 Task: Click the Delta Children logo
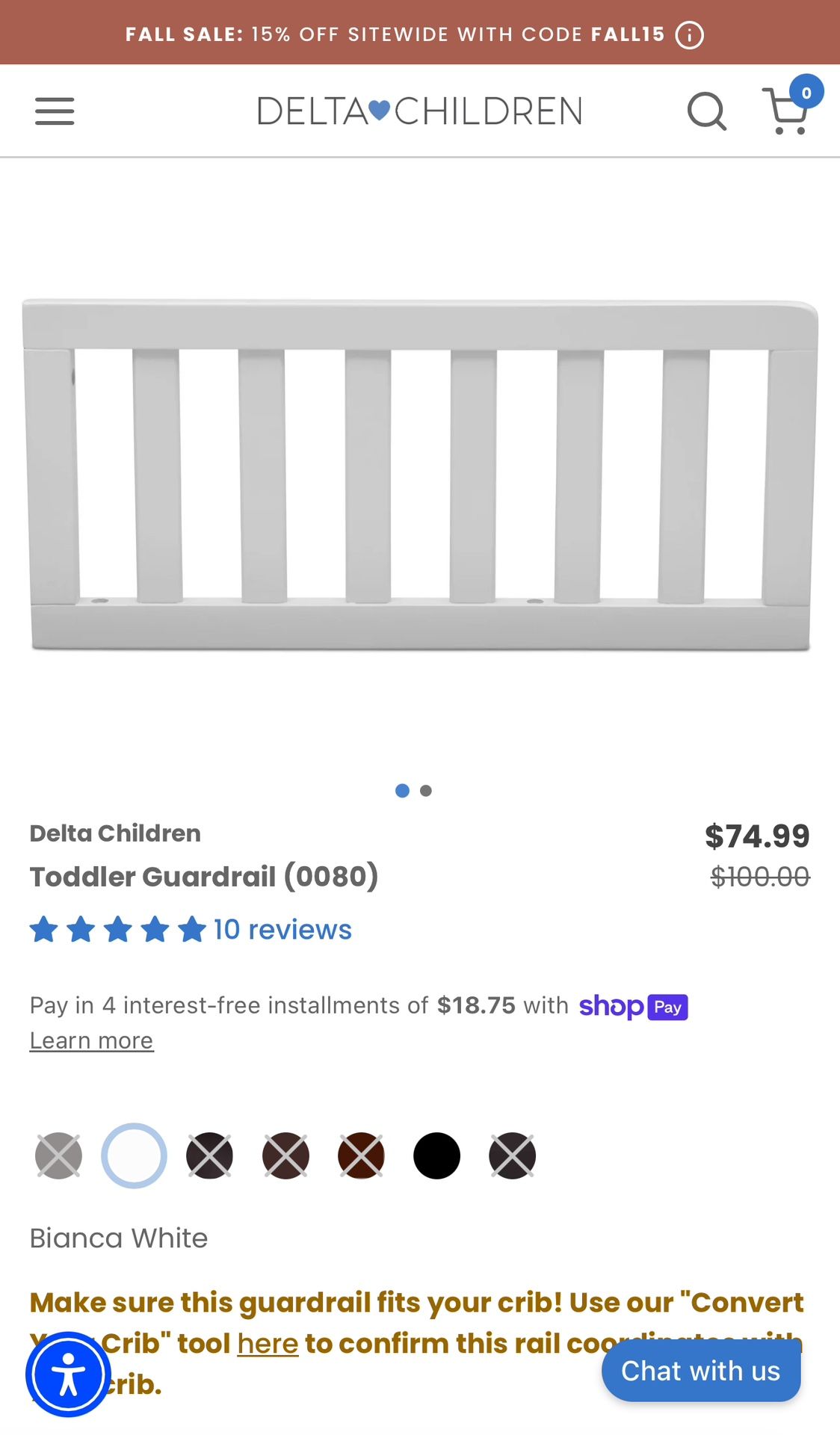tap(419, 111)
